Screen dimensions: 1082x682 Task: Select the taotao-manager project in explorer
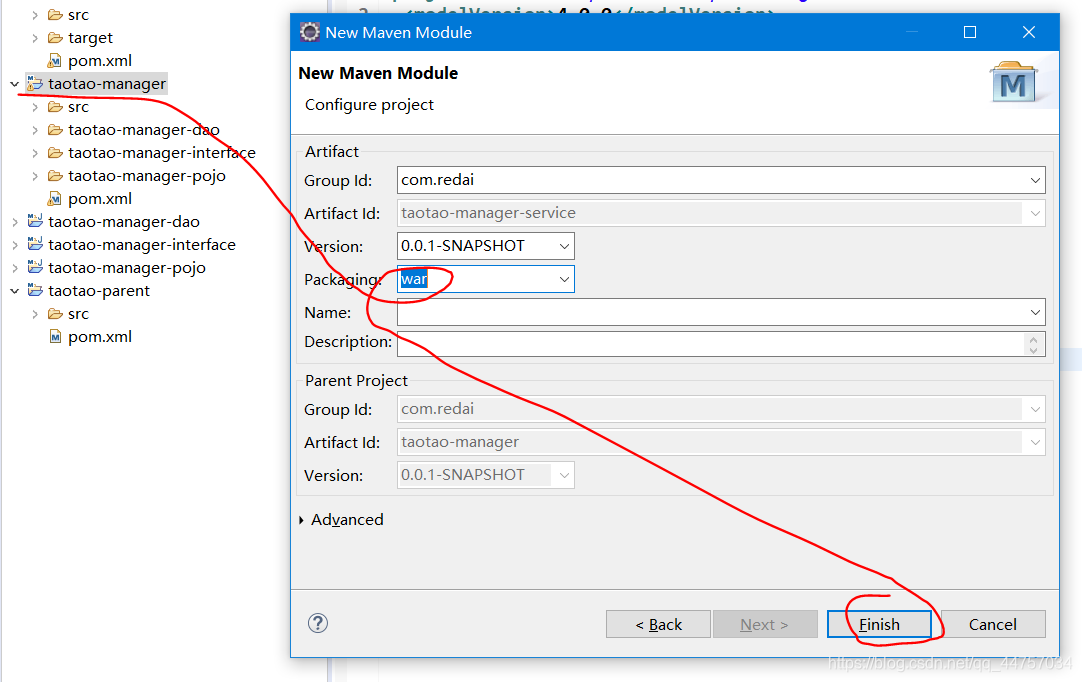107,84
